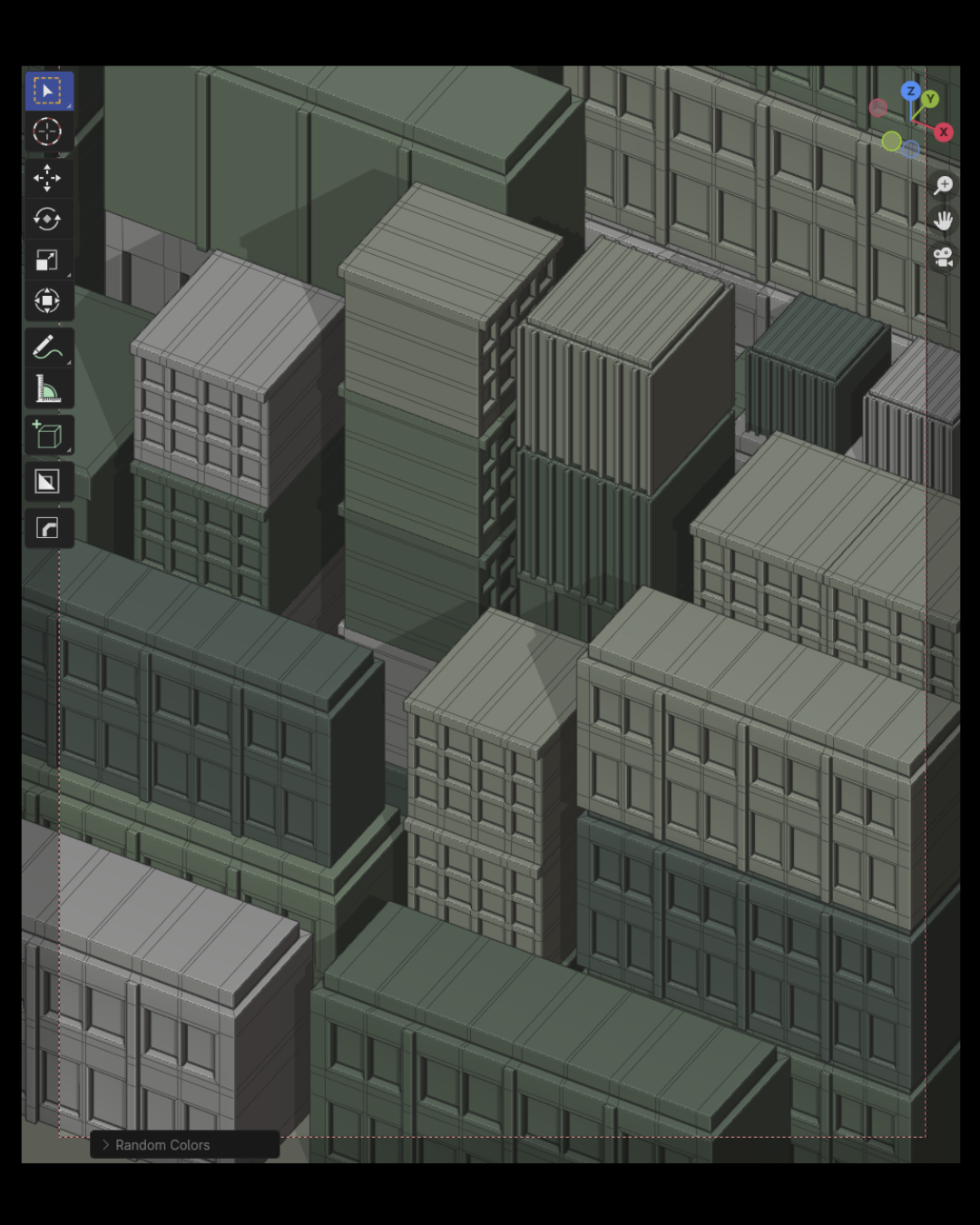This screenshot has width=980, height=1225.
Task: Snap view to red X axis
Action: tap(944, 132)
